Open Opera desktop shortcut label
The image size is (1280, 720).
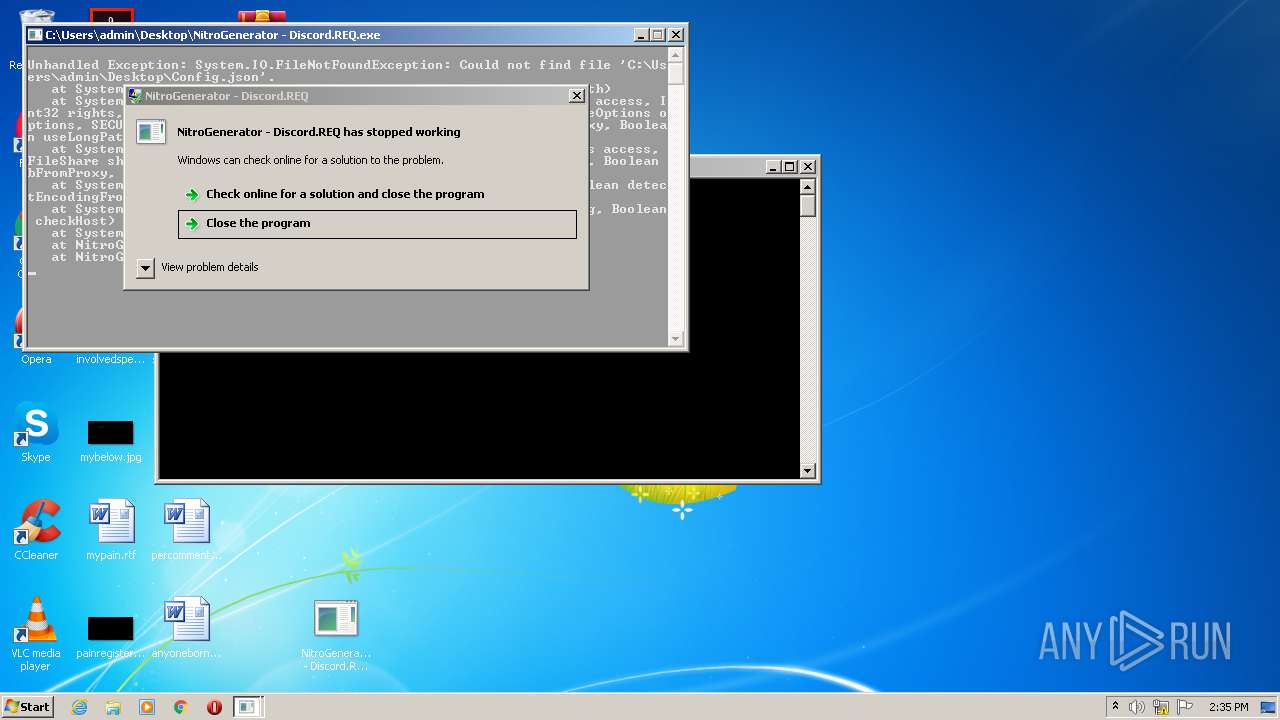click(x=36, y=359)
